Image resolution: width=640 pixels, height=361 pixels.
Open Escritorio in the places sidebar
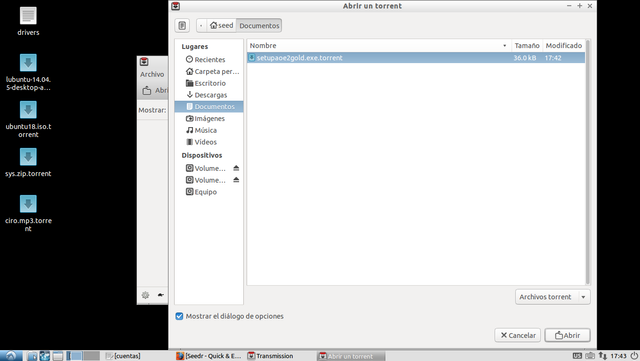pyautogui.click(x=209, y=83)
